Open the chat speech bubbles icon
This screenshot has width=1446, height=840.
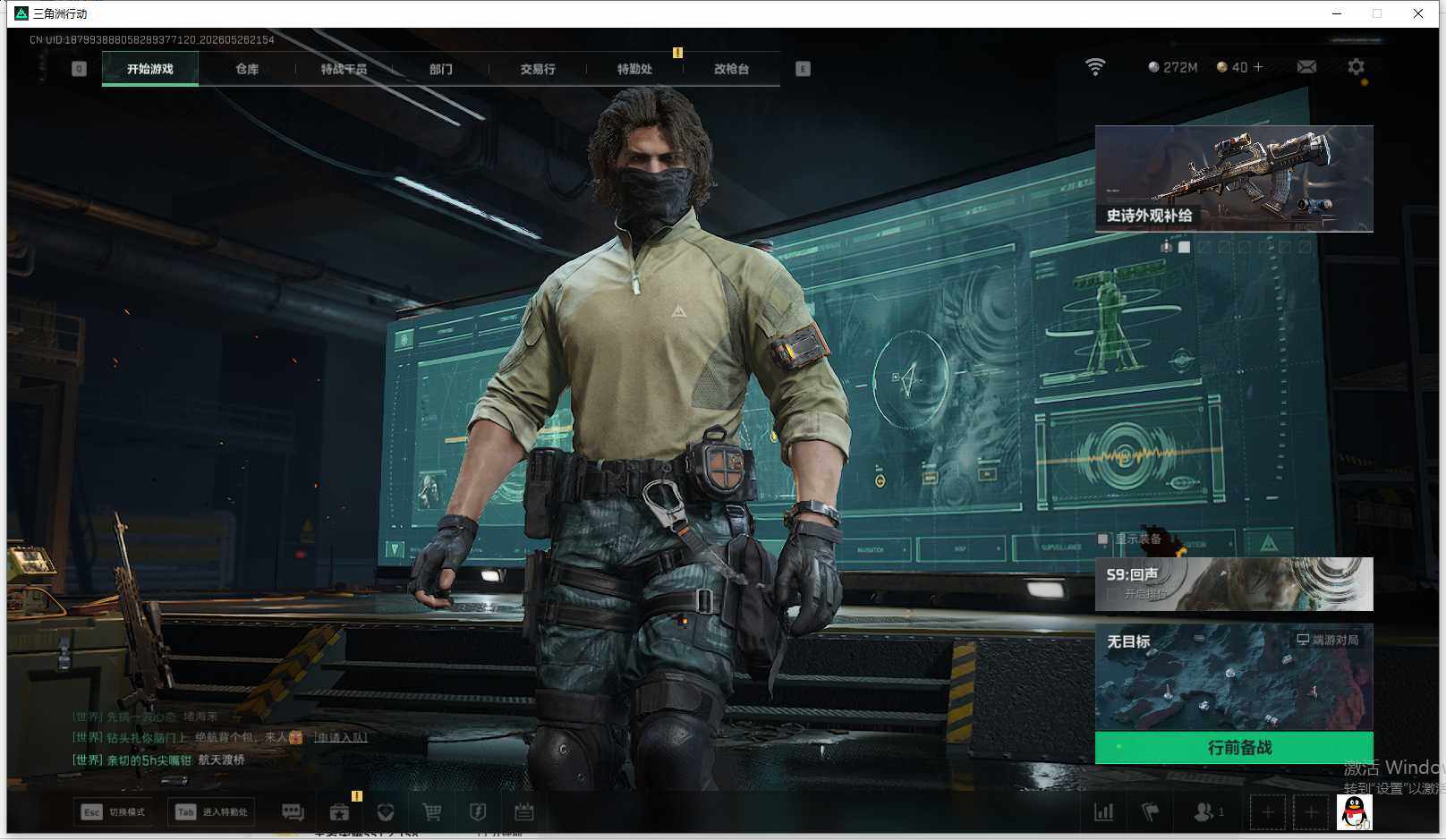point(293,811)
